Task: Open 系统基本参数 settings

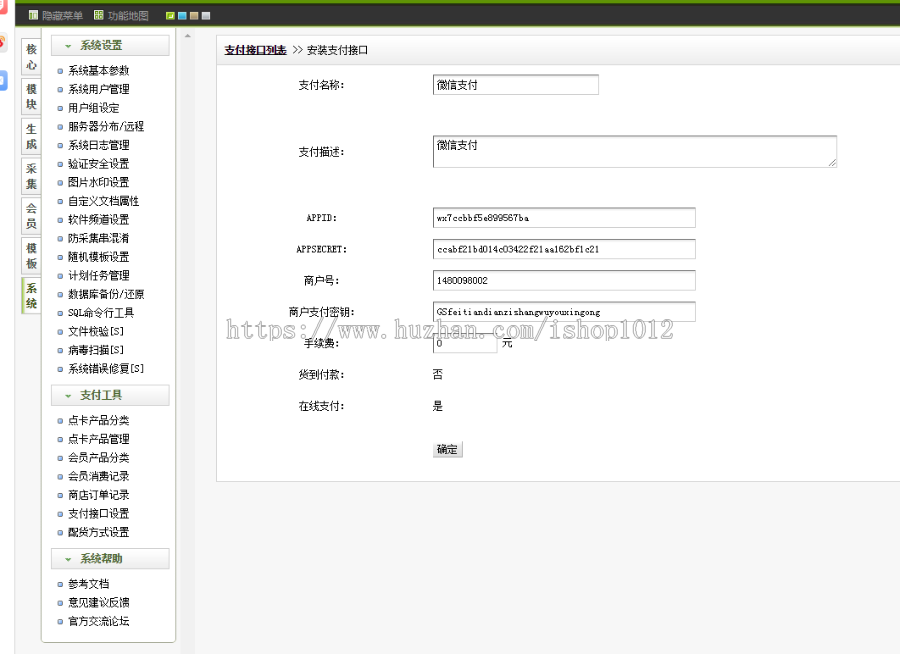Action: [99, 71]
